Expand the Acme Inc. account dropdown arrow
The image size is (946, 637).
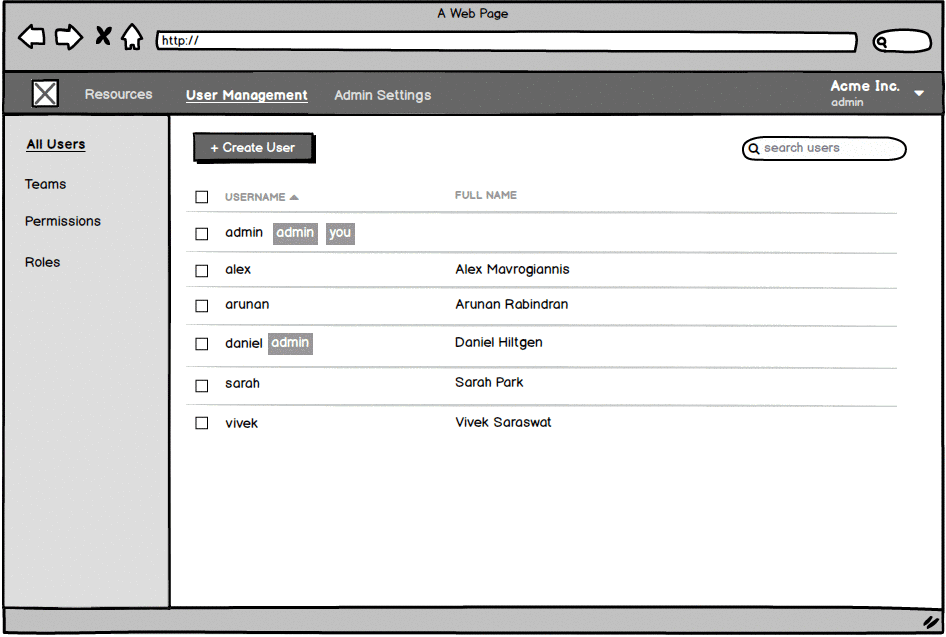[919, 93]
